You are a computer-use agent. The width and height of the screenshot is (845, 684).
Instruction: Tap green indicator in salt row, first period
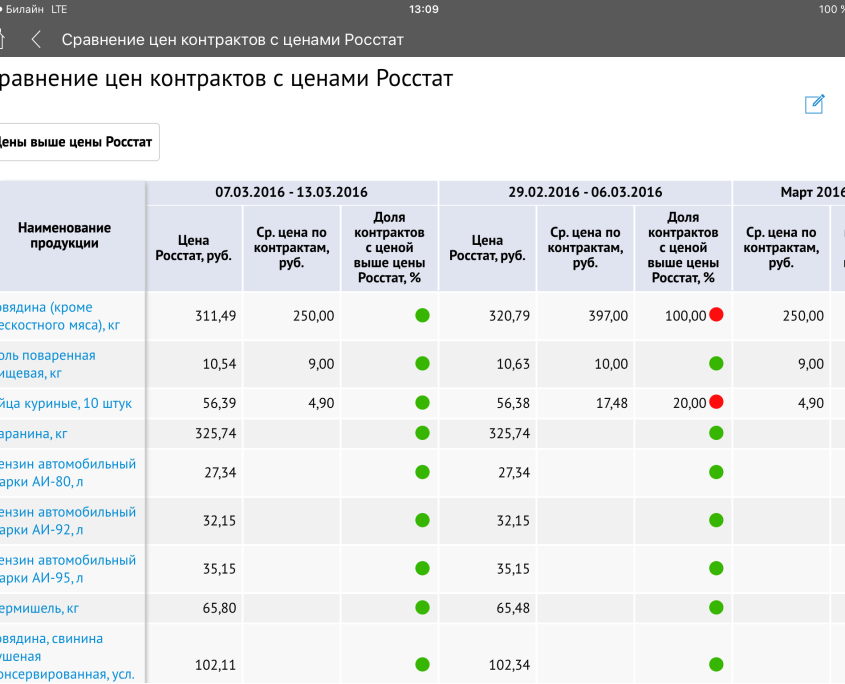(x=422, y=364)
